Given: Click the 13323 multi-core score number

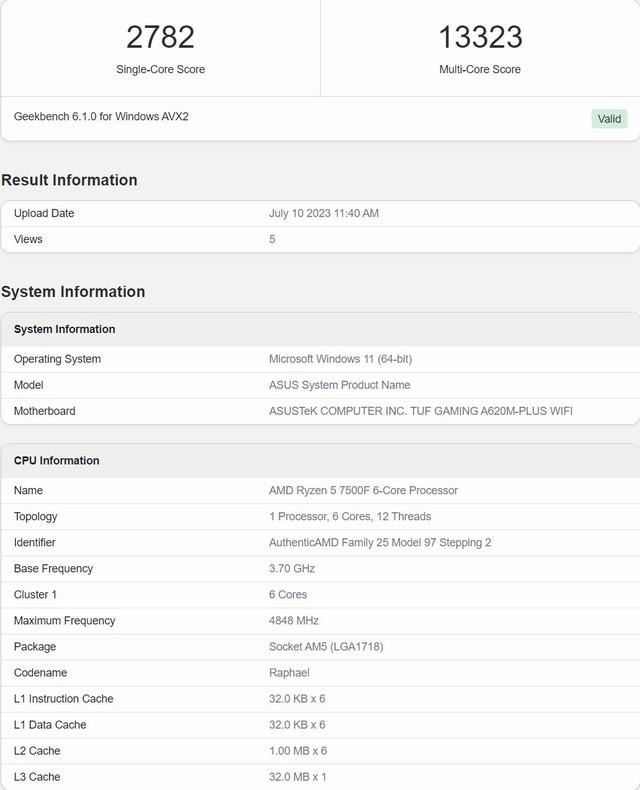Looking at the screenshot, I should [480, 37].
